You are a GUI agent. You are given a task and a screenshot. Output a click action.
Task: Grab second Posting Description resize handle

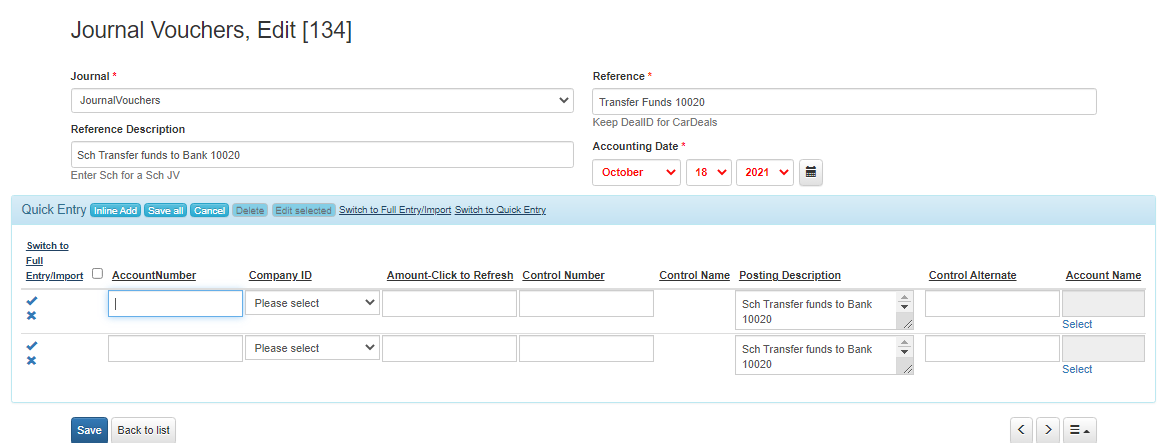tap(908, 369)
